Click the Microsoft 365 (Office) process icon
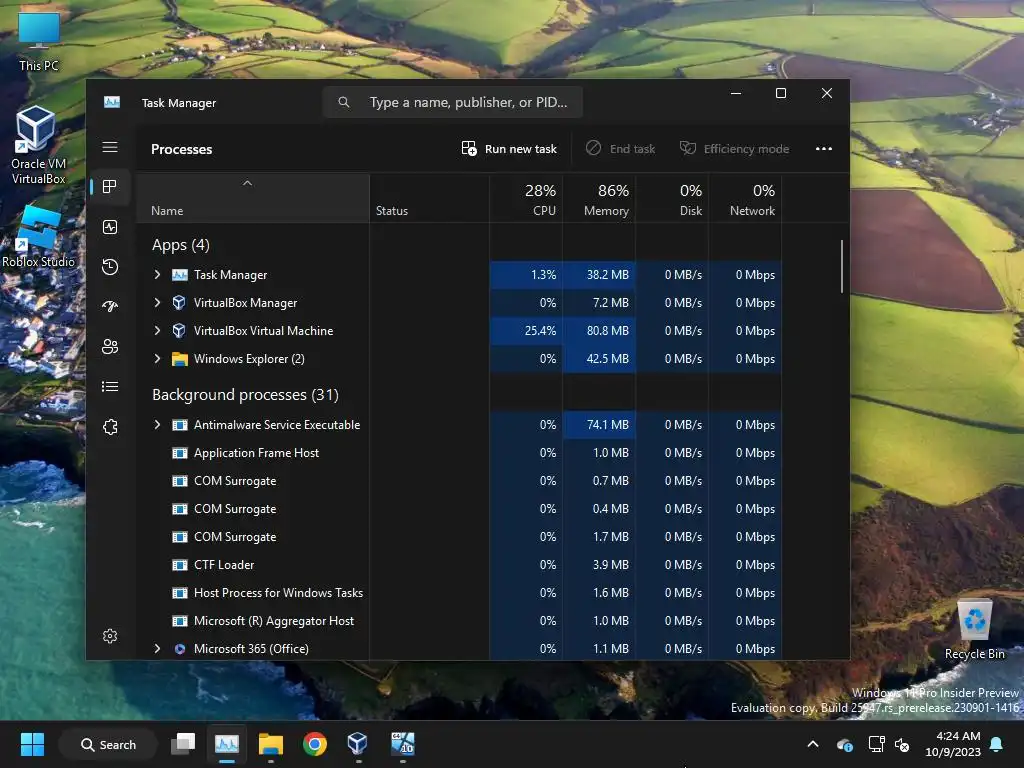 coord(180,649)
